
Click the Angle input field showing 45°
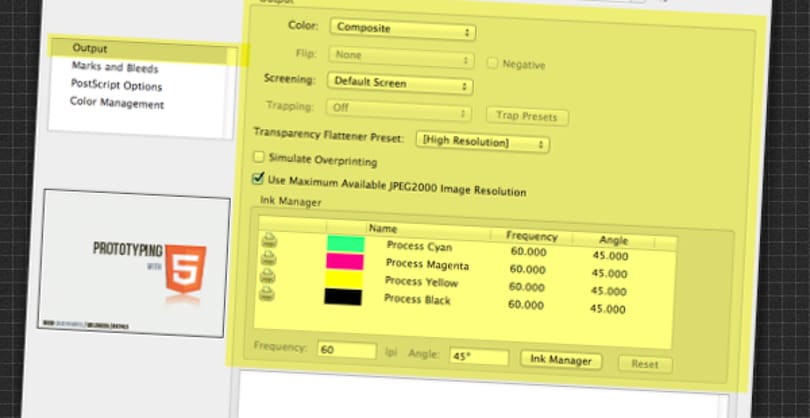pos(479,357)
